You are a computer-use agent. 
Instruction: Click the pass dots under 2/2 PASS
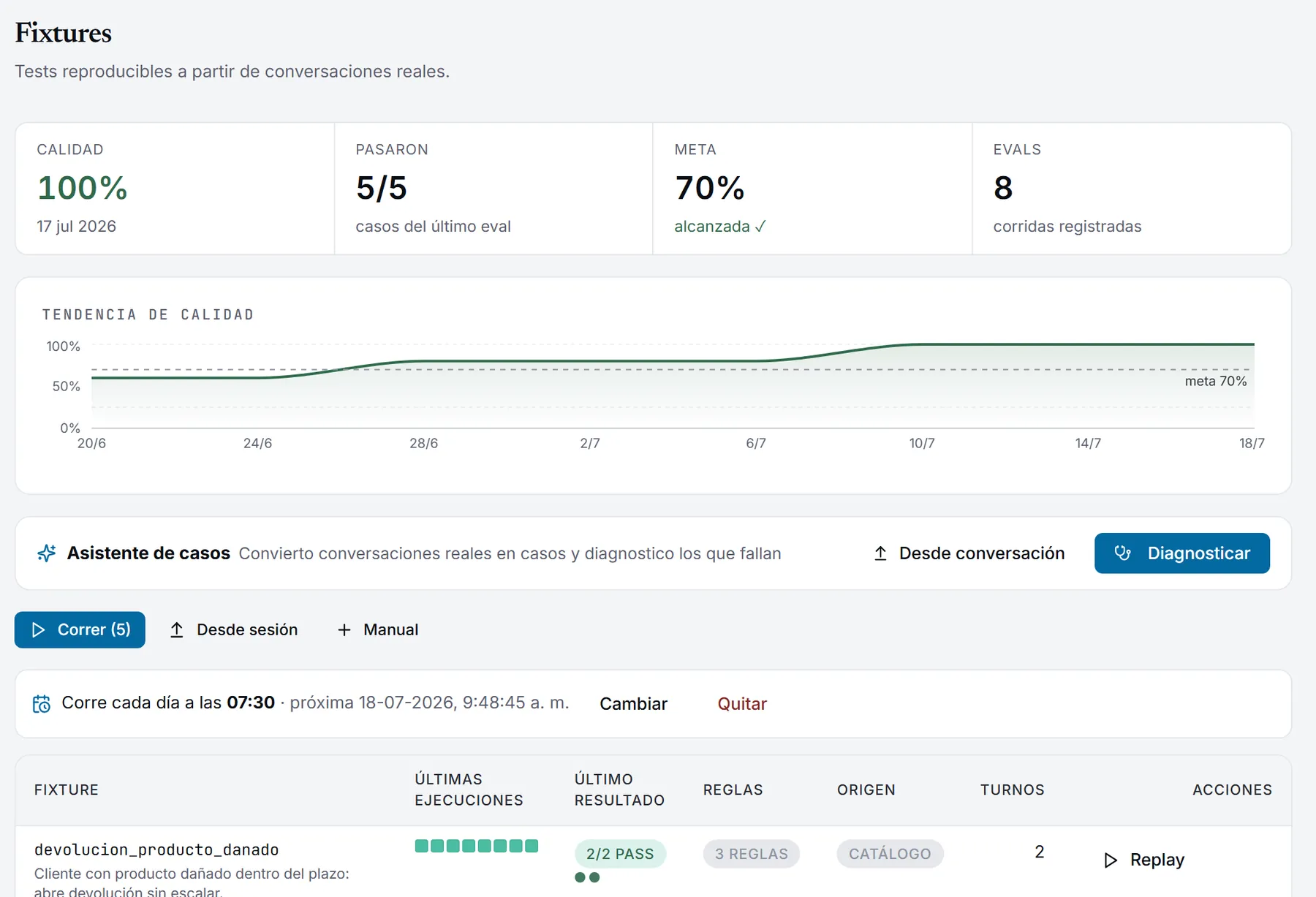tap(587, 877)
